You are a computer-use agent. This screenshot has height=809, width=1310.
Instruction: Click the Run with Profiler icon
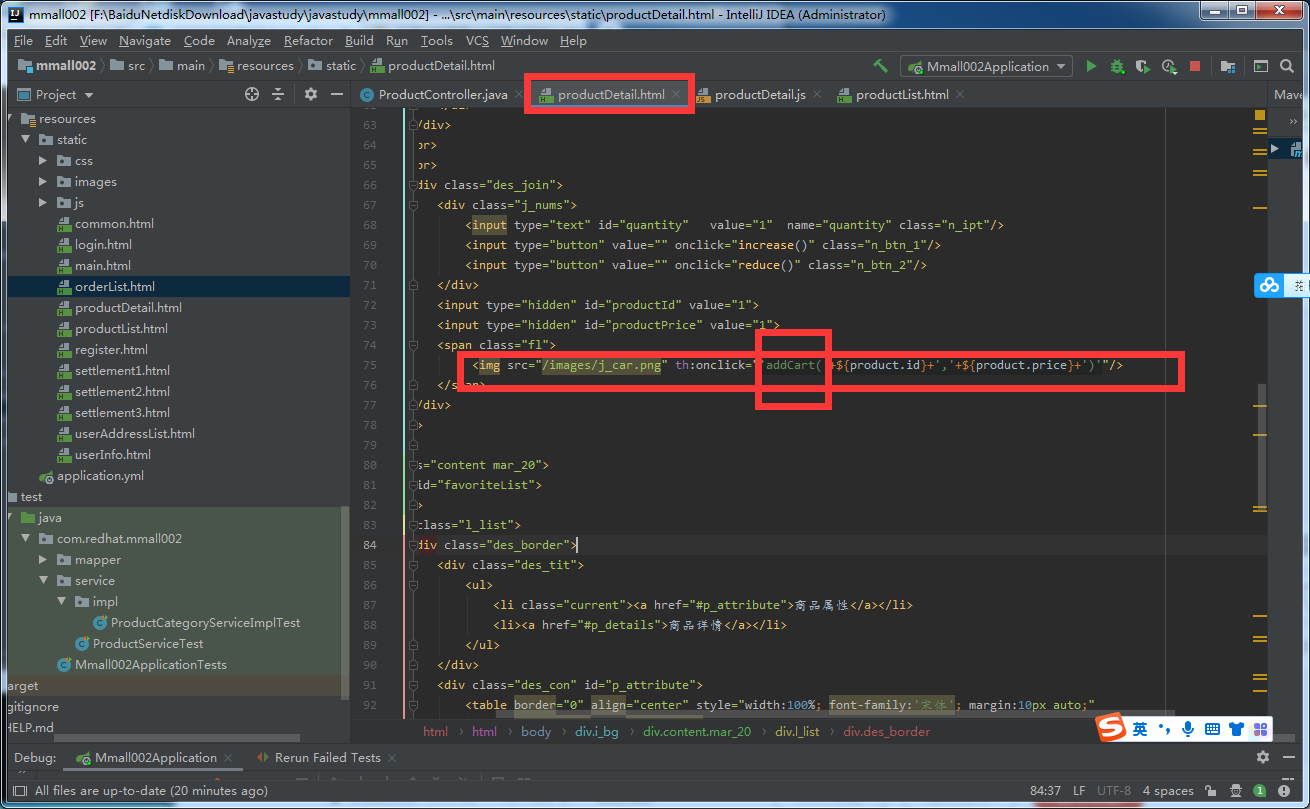pos(1168,66)
